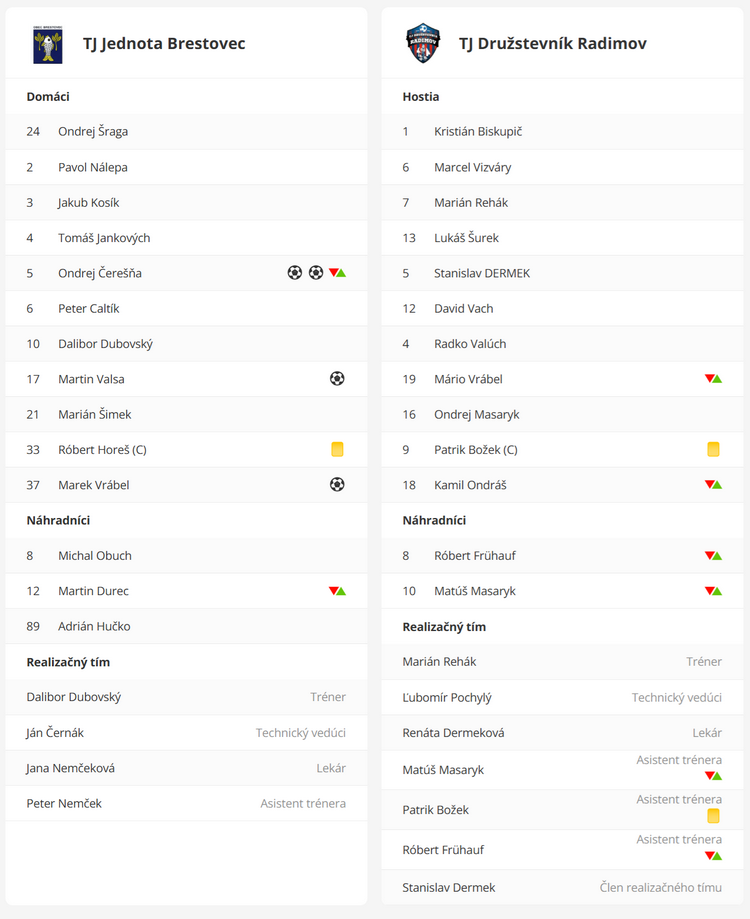750x919 pixels.
Task: Click goal icon next to Martin Valsa
Action: coord(337,379)
